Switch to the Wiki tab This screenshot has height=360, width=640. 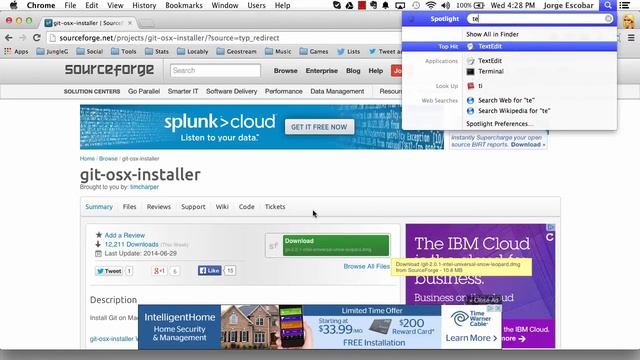pos(222,207)
